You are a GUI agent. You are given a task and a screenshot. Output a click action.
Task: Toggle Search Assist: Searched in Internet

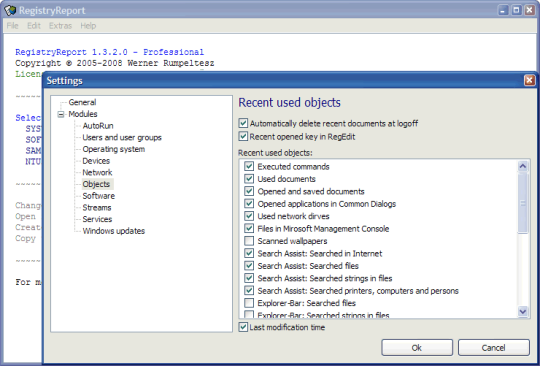[x=249, y=253]
